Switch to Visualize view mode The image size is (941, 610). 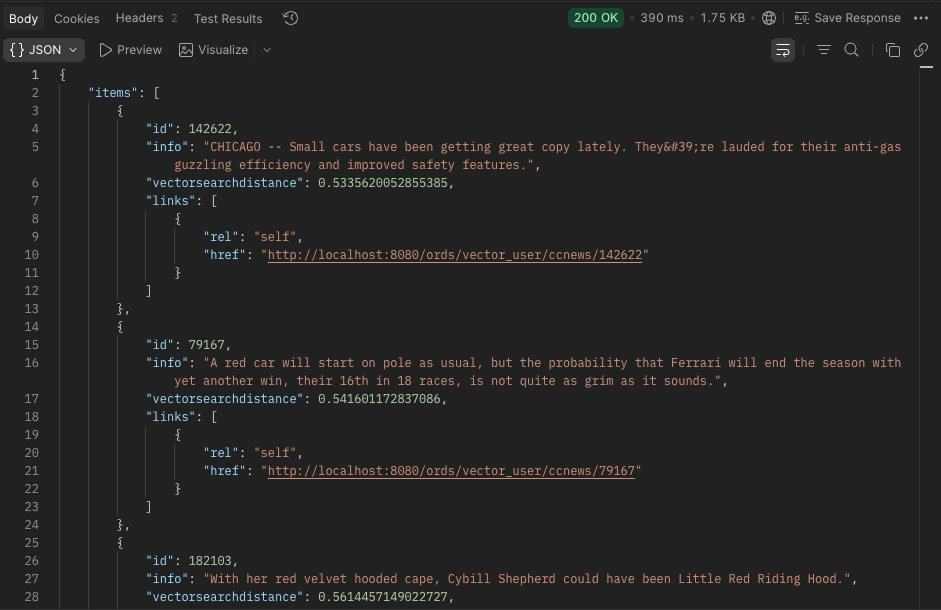tap(213, 50)
